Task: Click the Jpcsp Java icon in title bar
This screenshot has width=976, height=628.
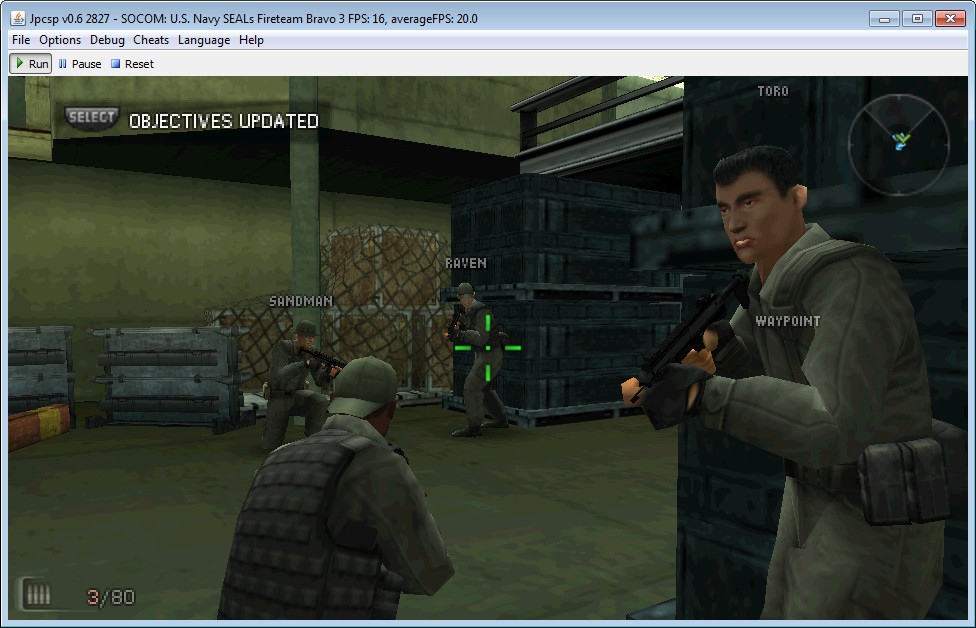Action: pyautogui.click(x=18, y=18)
